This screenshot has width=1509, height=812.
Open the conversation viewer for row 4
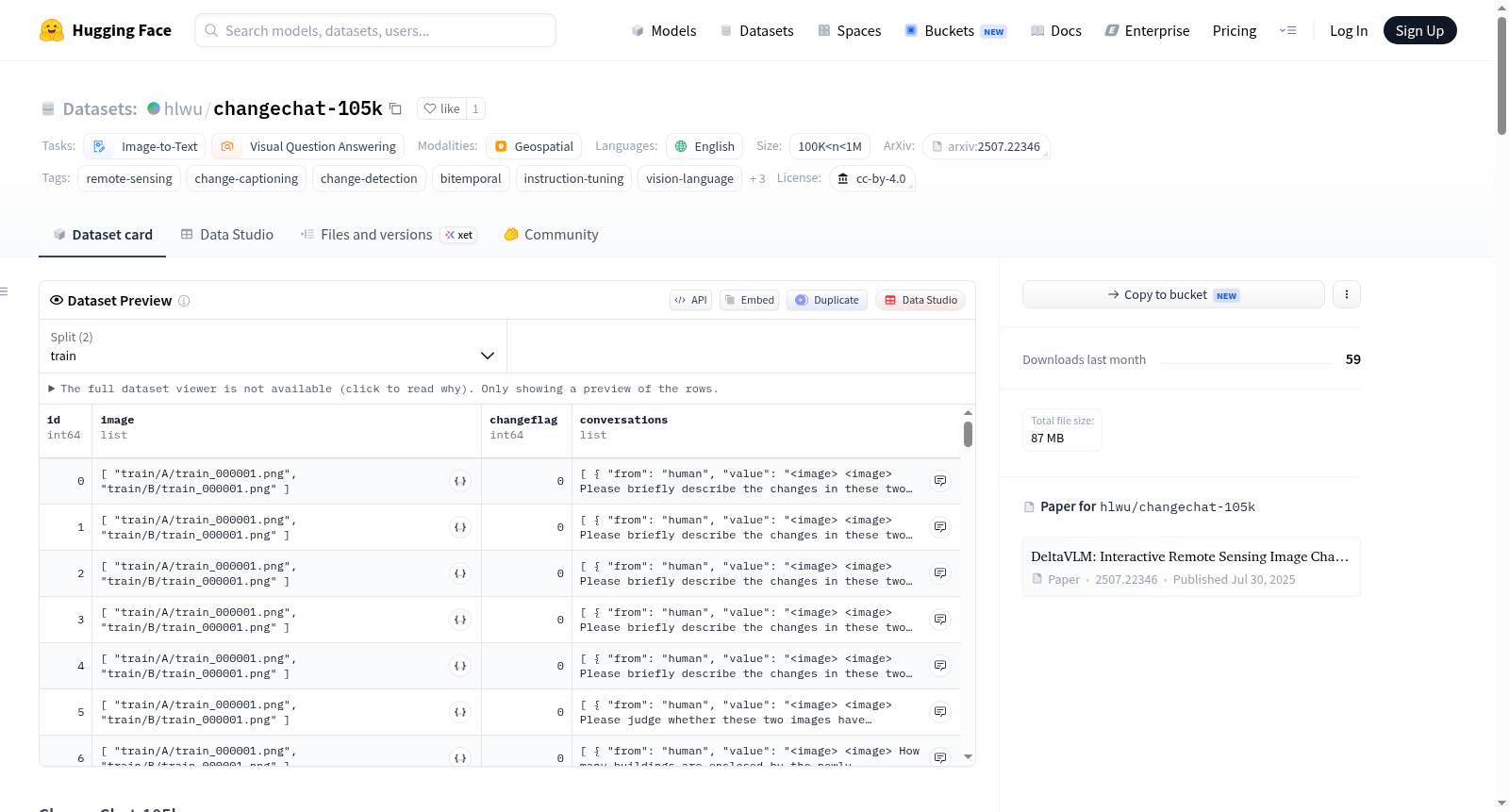(x=940, y=666)
